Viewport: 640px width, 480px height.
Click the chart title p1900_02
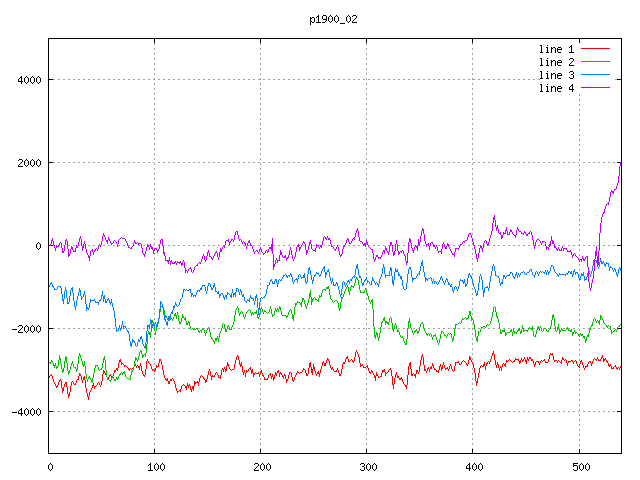[x=333, y=19]
